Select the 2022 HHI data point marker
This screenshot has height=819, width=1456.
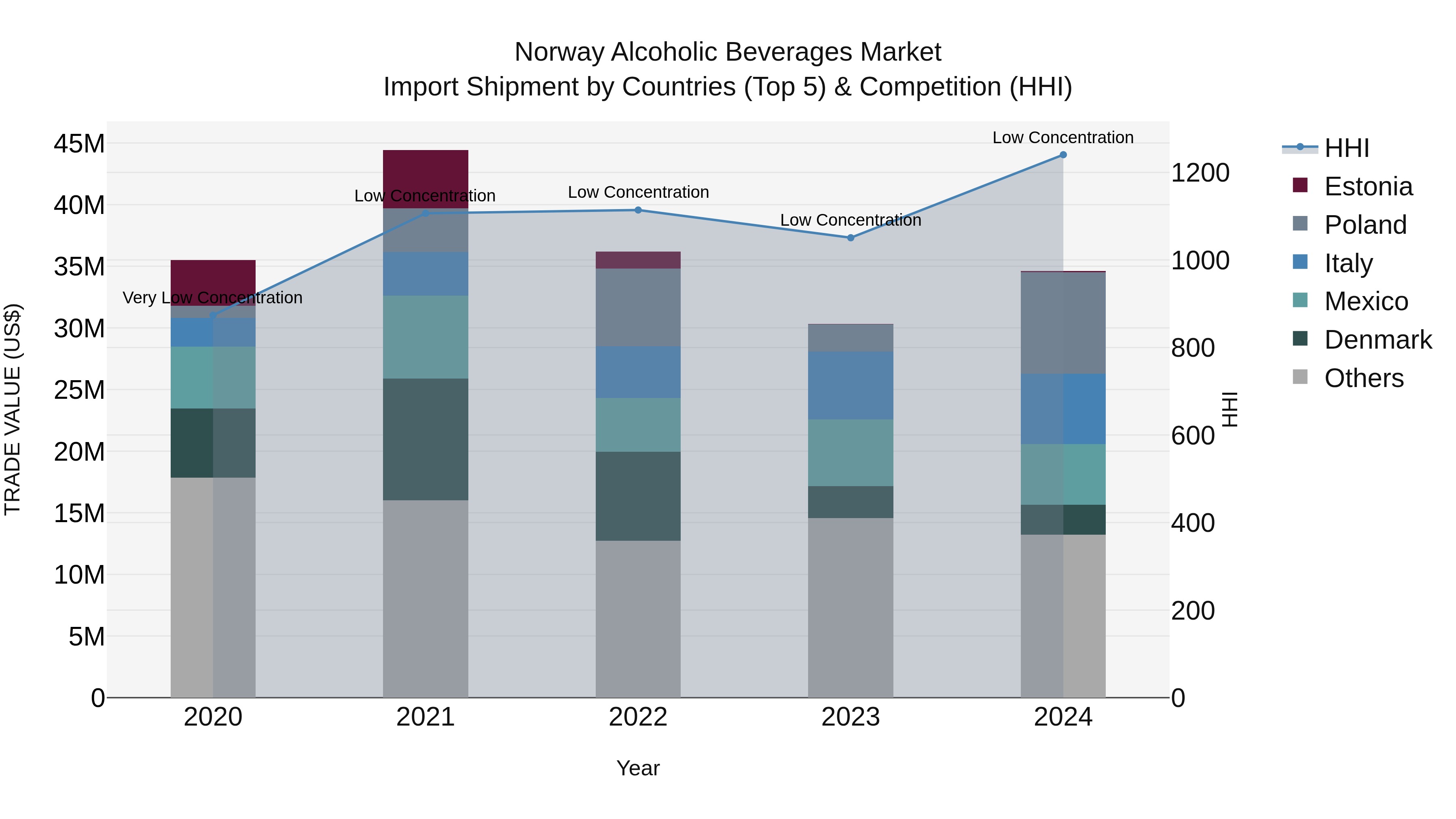[638, 210]
